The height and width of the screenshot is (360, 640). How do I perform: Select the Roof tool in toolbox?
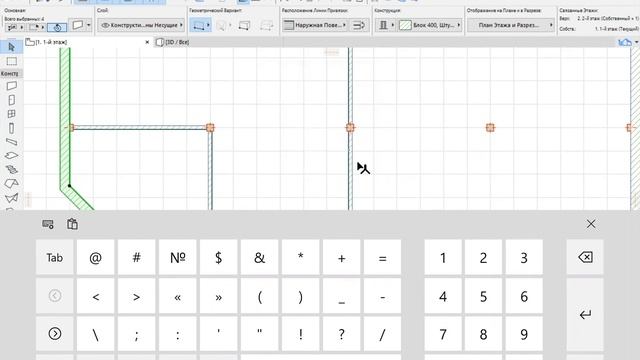pyautogui.click(x=11, y=184)
